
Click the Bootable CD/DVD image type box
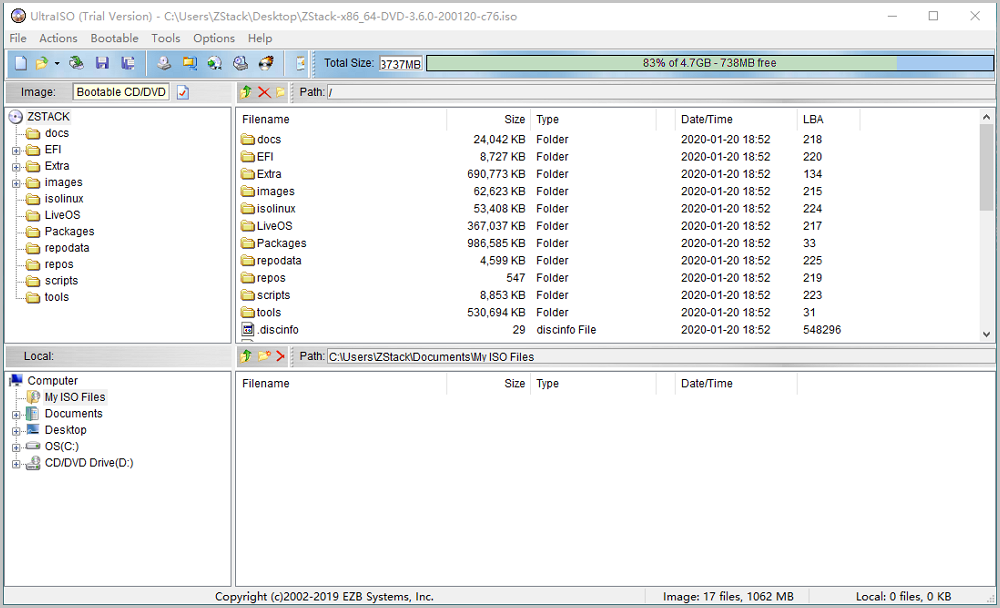click(x=121, y=92)
